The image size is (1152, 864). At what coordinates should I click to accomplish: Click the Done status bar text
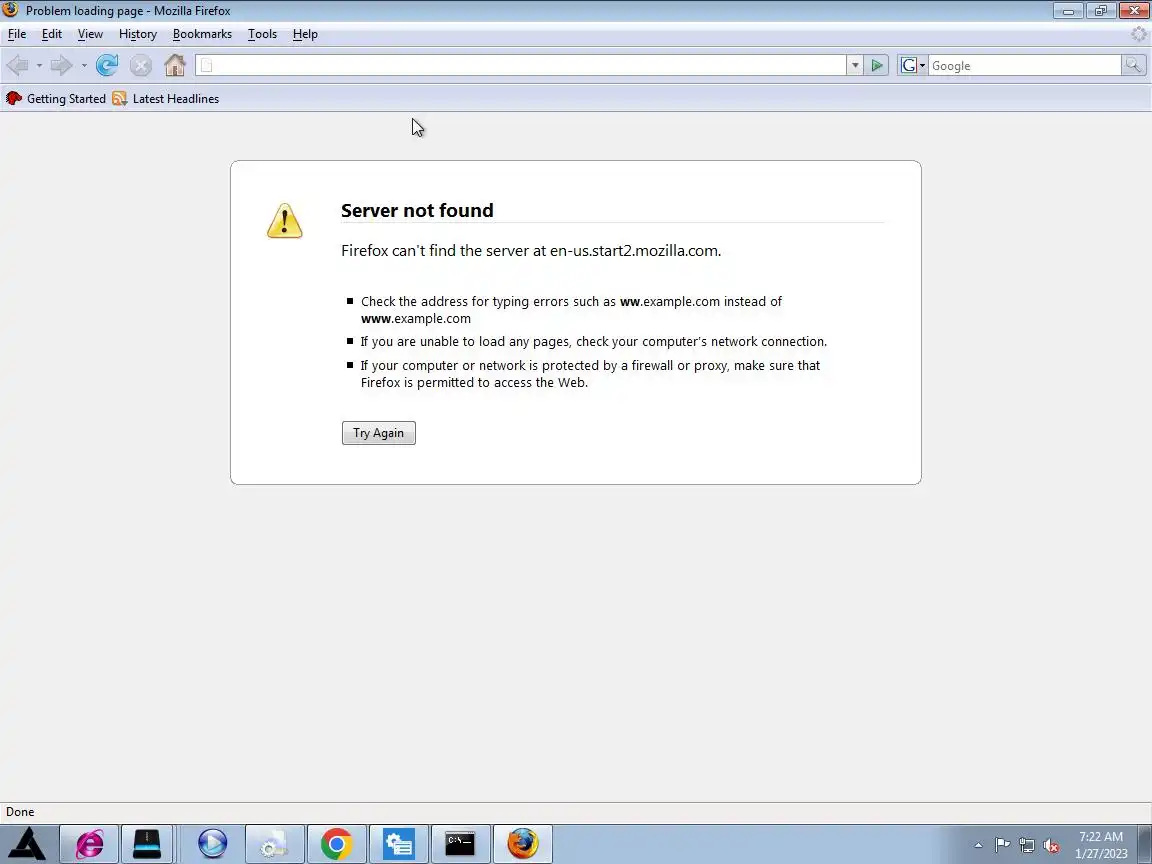tap(20, 812)
